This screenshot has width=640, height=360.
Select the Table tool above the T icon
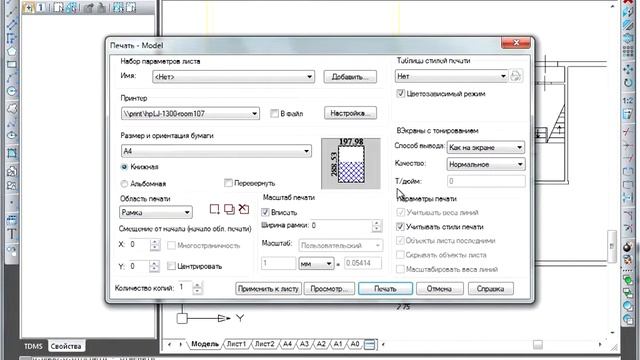point(11,220)
